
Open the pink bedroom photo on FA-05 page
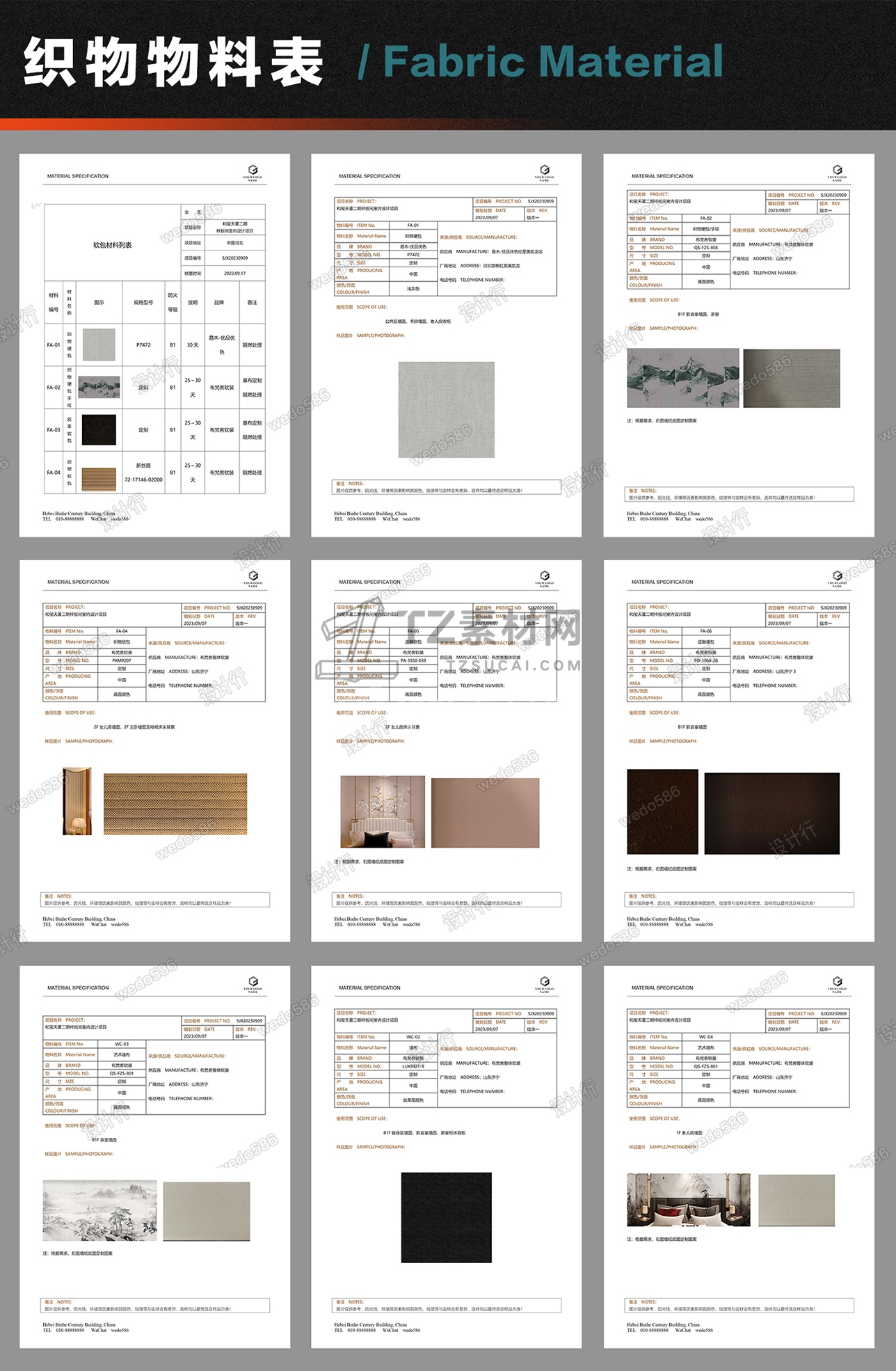click(x=383, y=813)
